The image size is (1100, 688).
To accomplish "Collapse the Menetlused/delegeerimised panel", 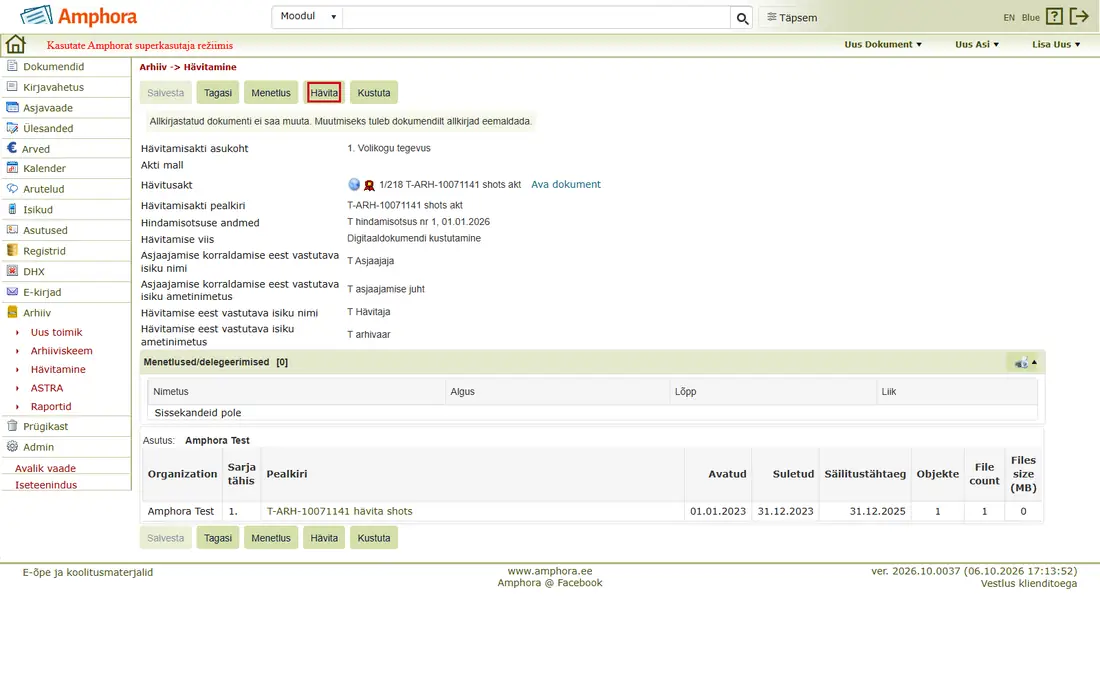I will [1034, 363].
